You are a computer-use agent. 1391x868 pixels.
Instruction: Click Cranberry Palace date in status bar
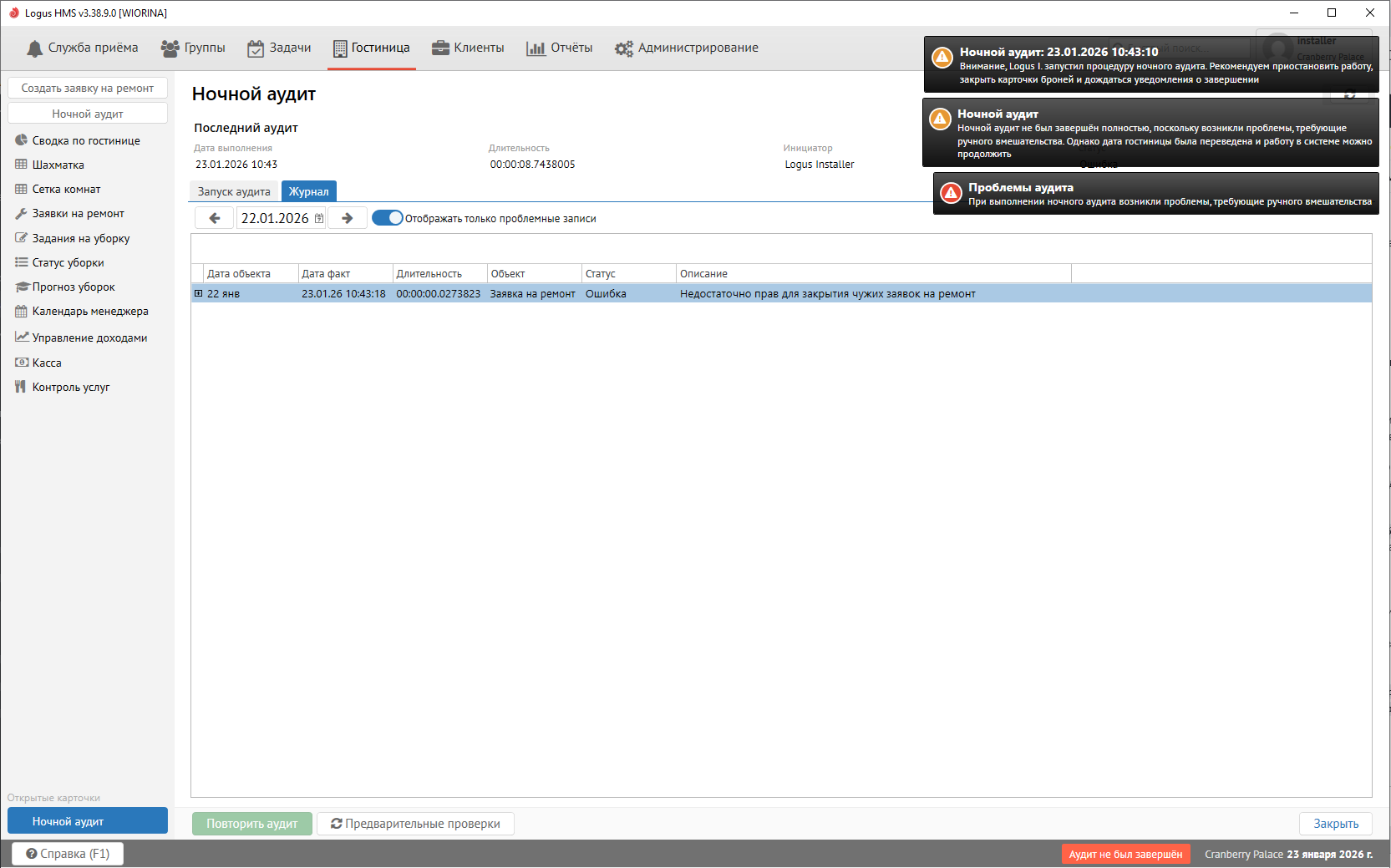coord(1288,854)
